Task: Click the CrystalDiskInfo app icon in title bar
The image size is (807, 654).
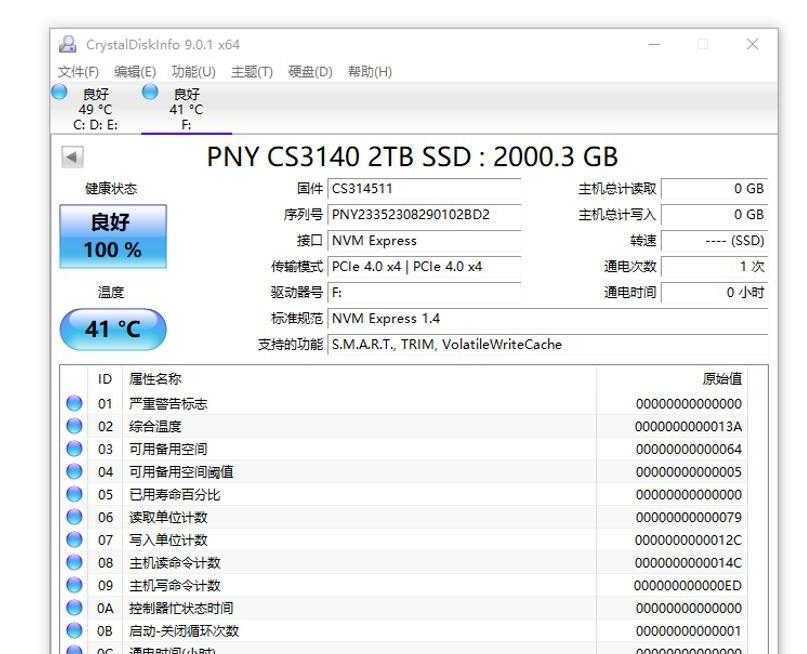Action: tap(68, 45)
